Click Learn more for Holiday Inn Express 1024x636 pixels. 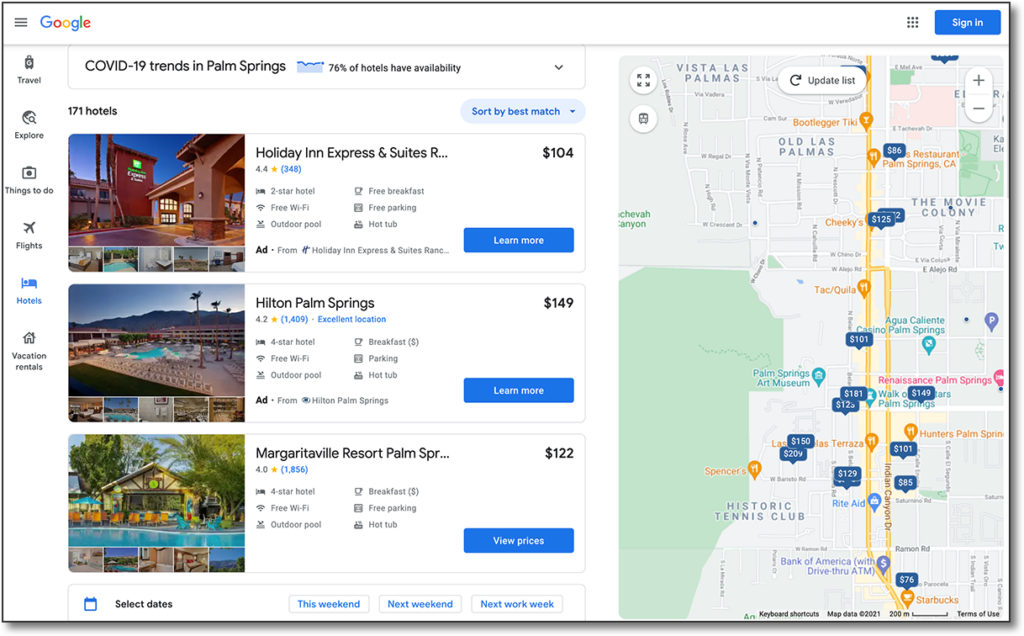pos(519,240)
